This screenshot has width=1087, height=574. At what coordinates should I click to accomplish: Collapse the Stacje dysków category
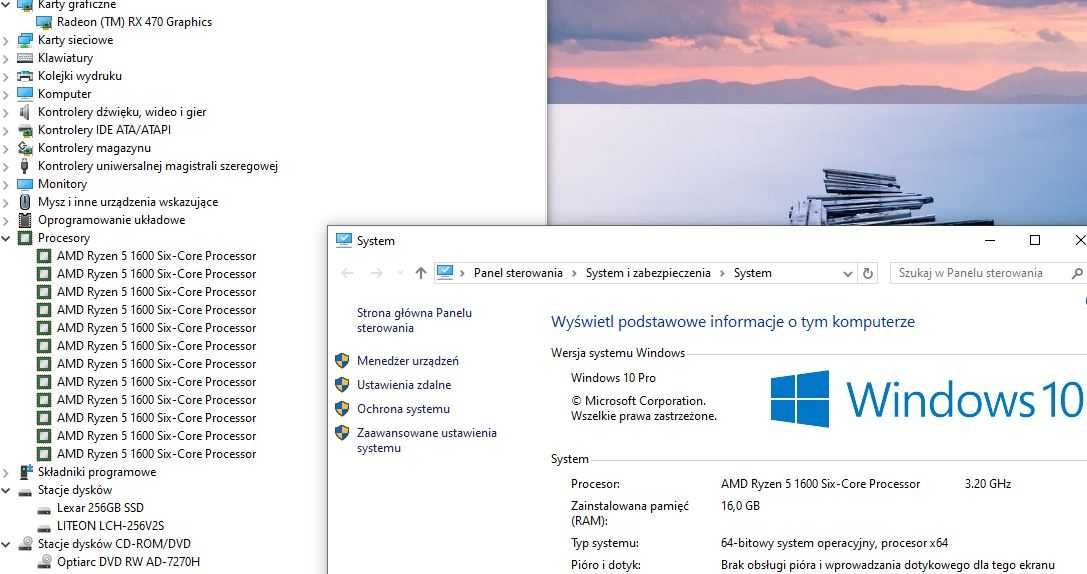[x=6, y=491]
